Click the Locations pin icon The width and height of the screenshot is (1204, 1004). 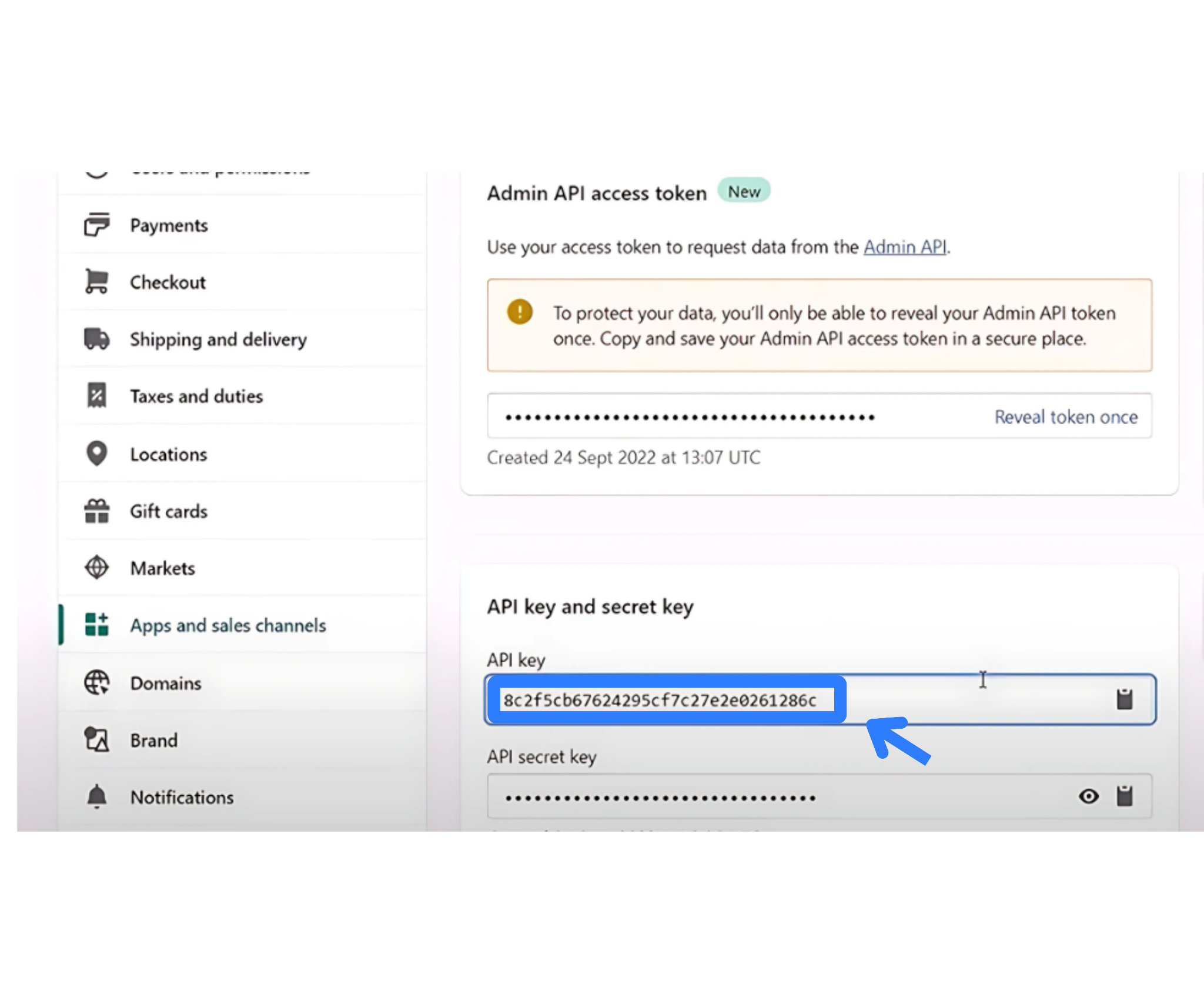(x=96, y=453)
